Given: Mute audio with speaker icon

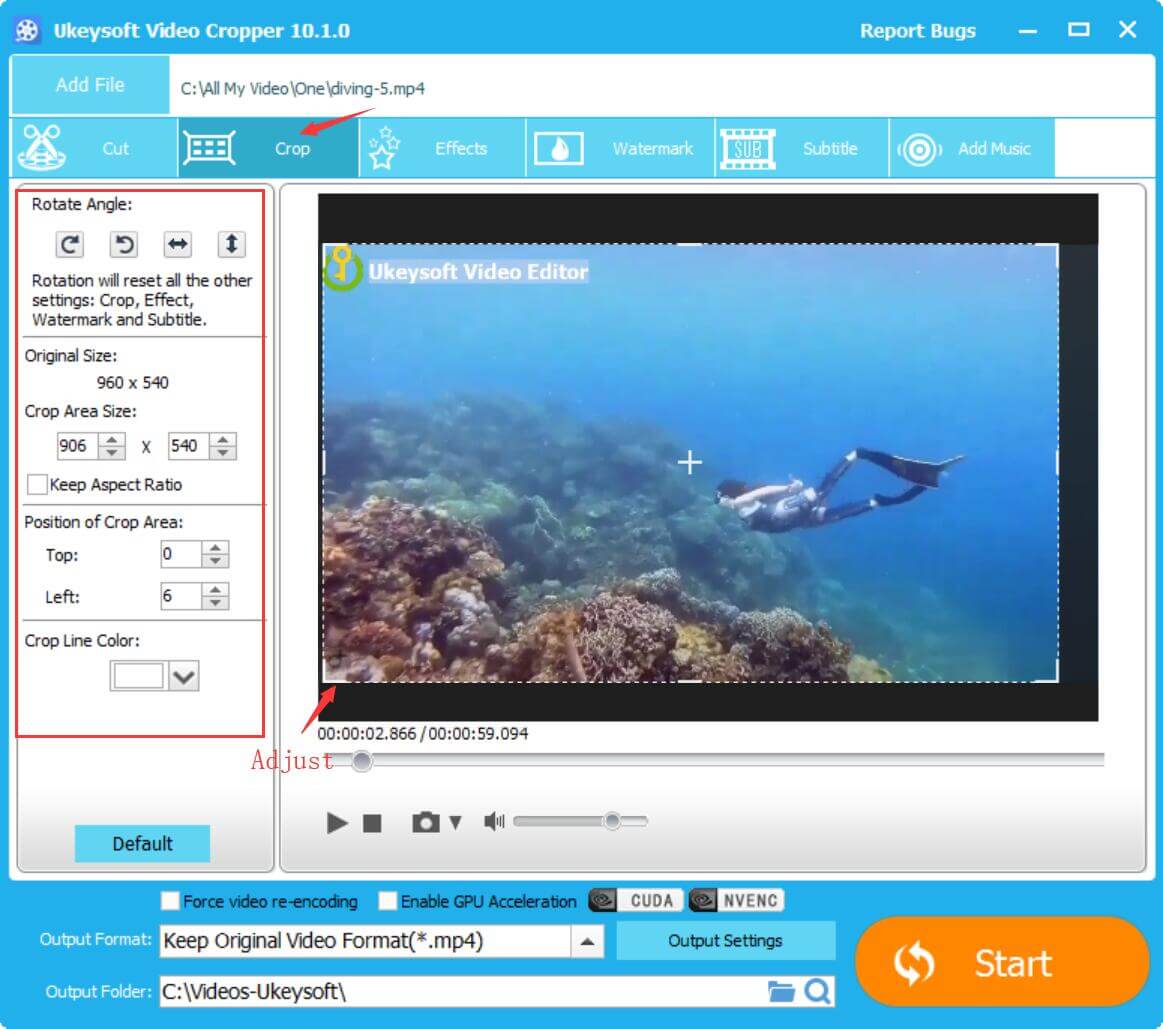Looking at the screenshot, I should click(x=494, y=821).
